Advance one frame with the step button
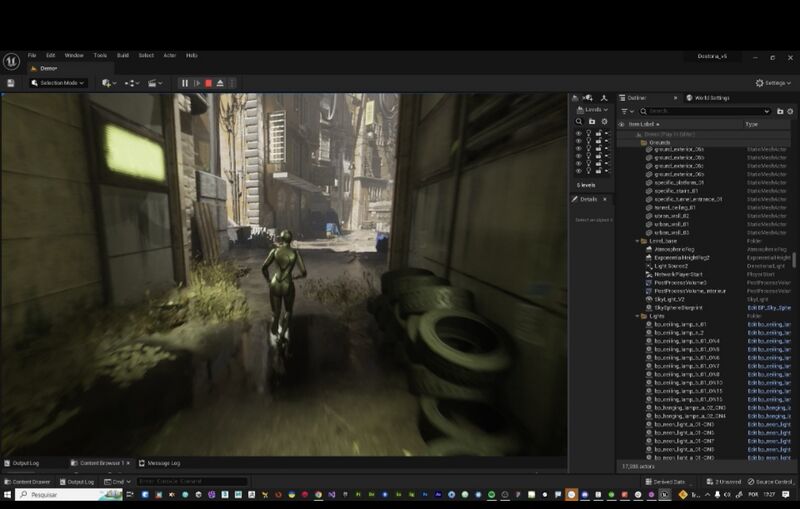 pos(196,83)
